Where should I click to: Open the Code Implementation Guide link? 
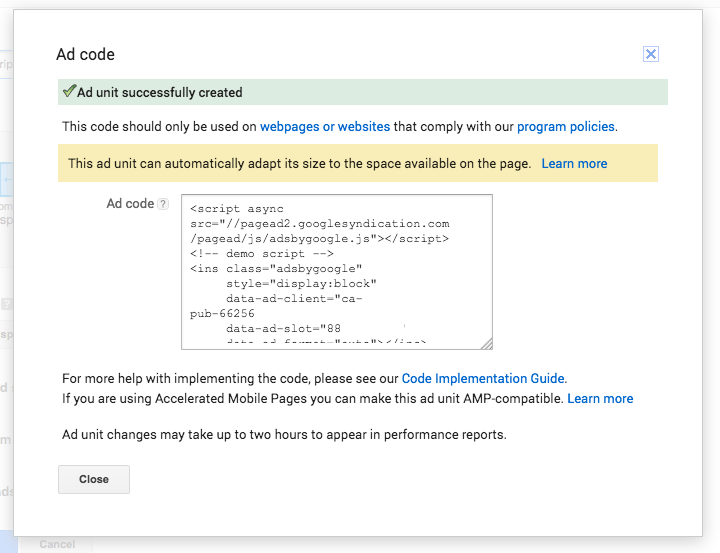(x=483, y=378)
